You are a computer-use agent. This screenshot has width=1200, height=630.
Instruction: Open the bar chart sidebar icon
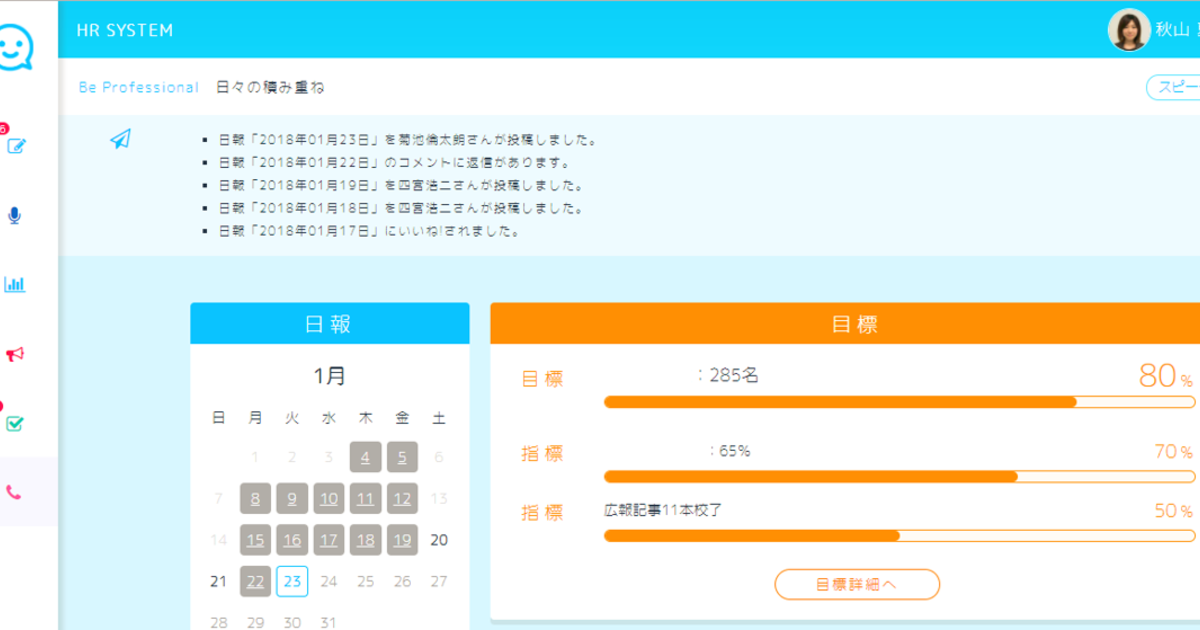coord(15,284)
